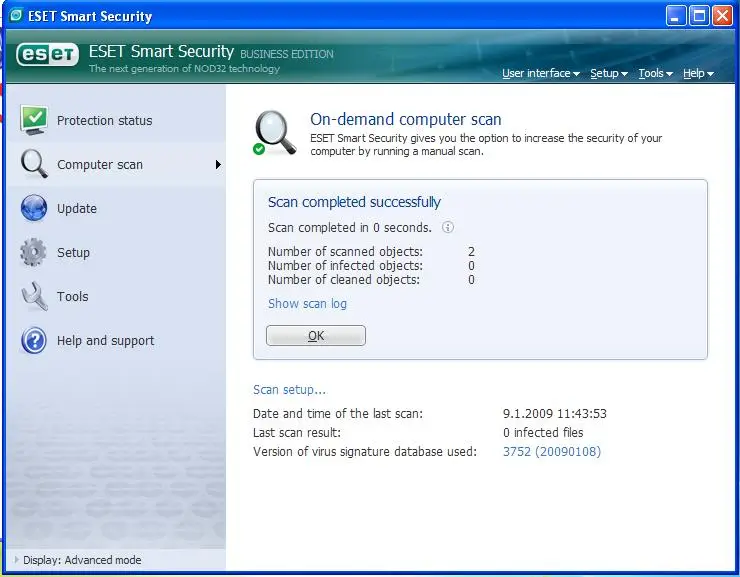Image resolution: width=740 pixels, height=577 pixels.
Task: Click 'Version of virus signature database used:' label
Action: [365, 452]
